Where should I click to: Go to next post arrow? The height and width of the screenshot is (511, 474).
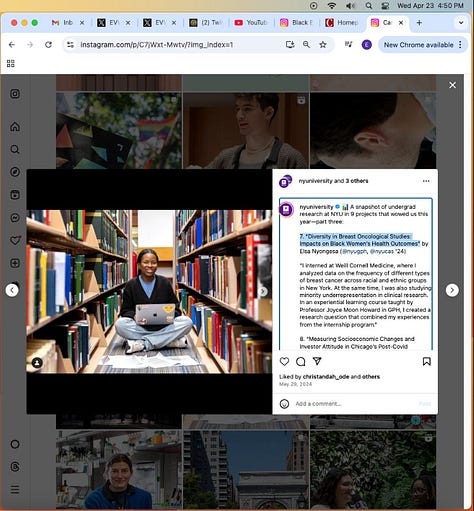[x=452, y=290]
